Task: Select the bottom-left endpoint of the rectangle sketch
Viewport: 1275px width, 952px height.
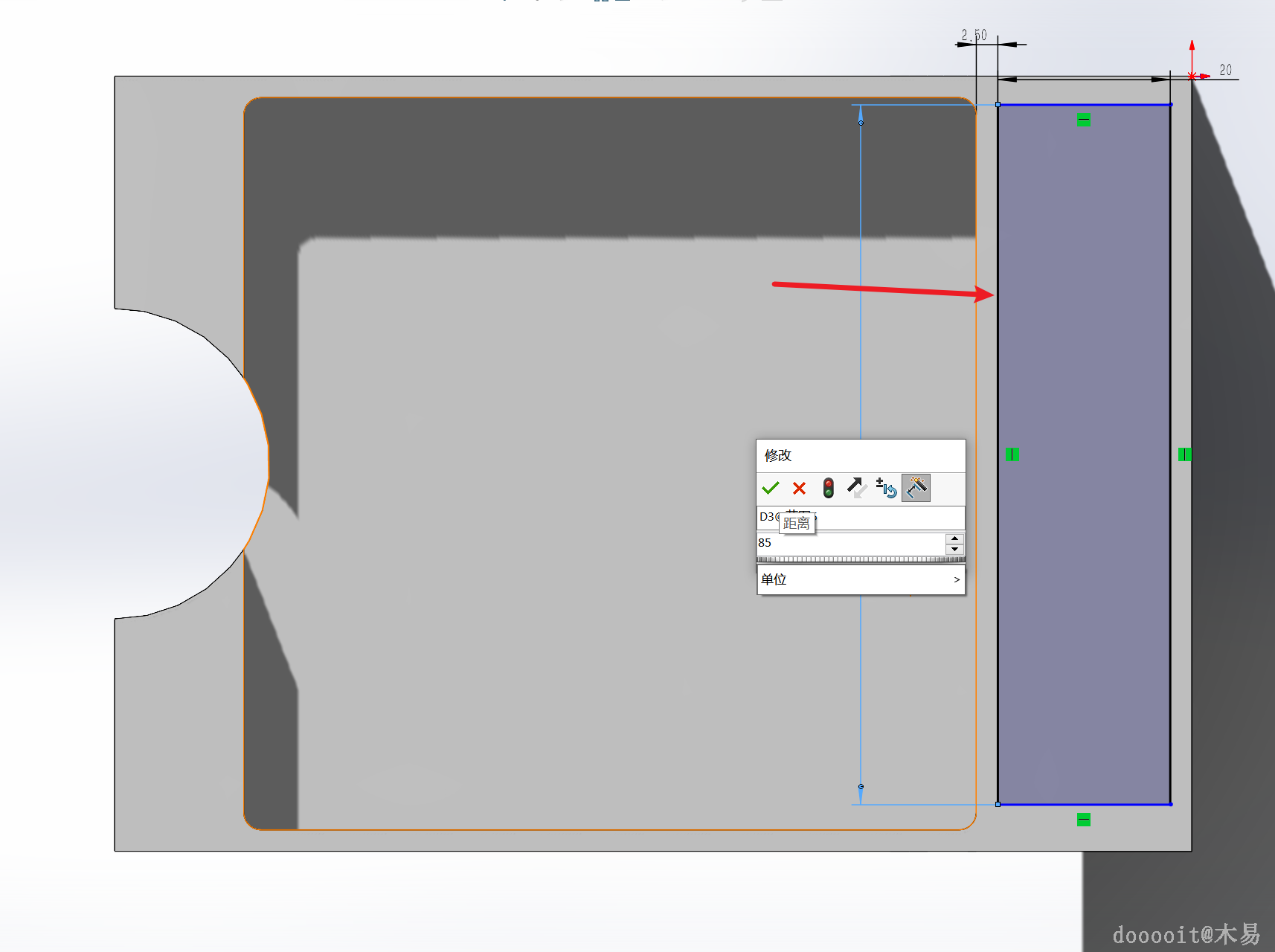Action: 998,804
